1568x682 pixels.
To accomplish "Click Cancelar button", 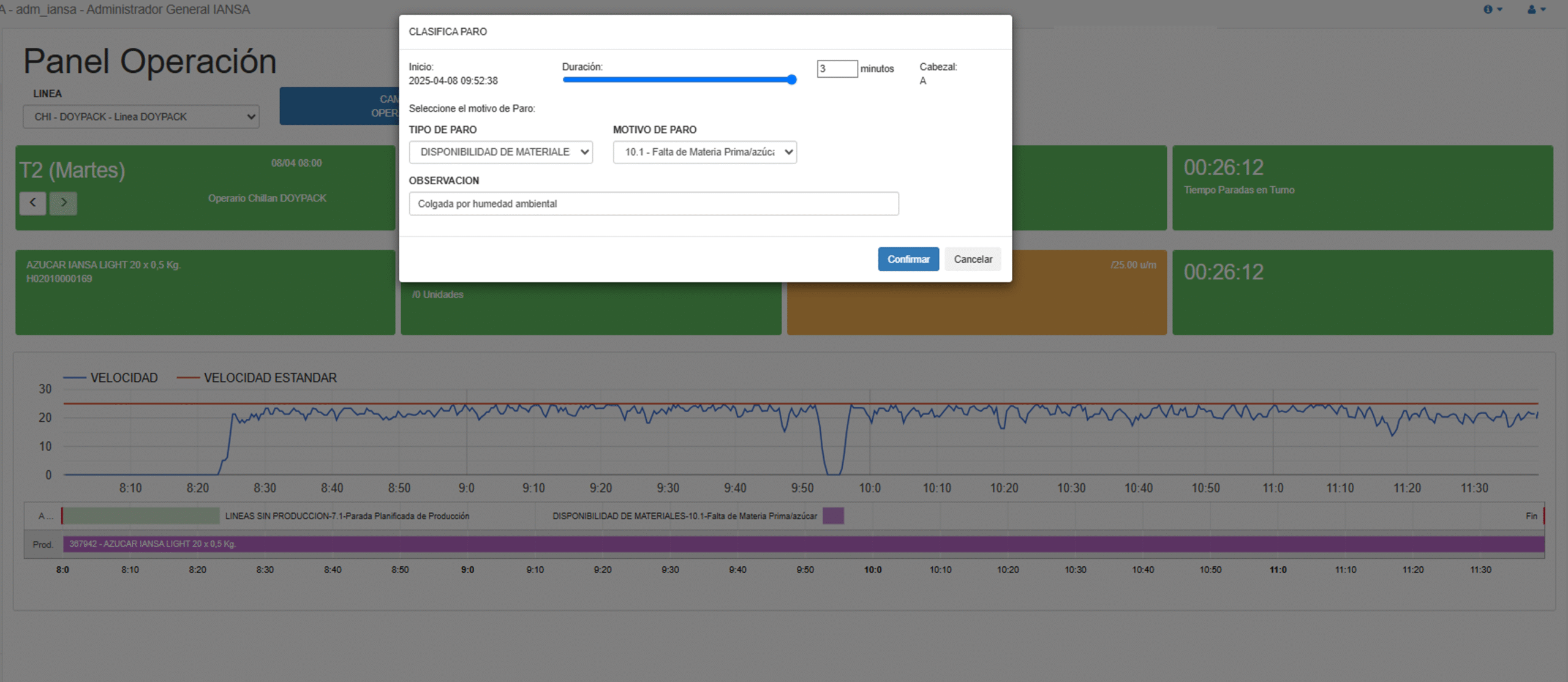I will coord(972,259).
